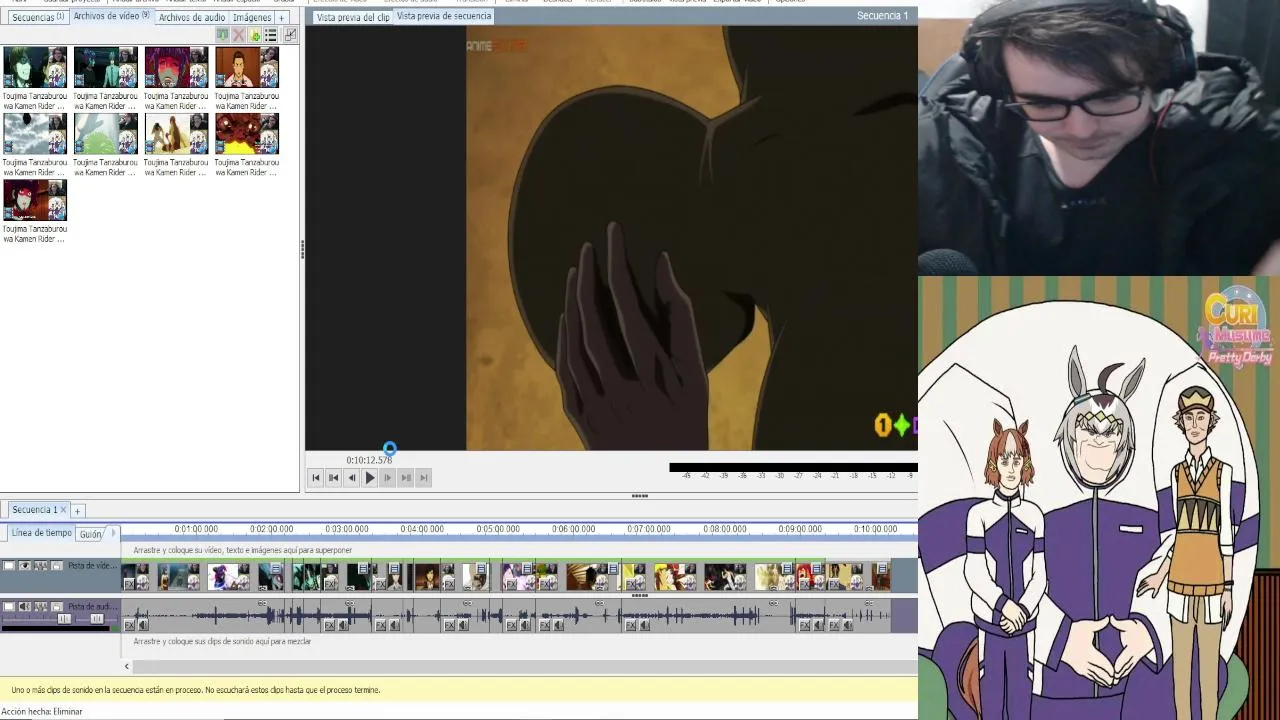Viewport: 1280px width, 720px height.
Task: Click the 0:02:00.000 mark on the timeline ruler
Action: coord(271,528)
